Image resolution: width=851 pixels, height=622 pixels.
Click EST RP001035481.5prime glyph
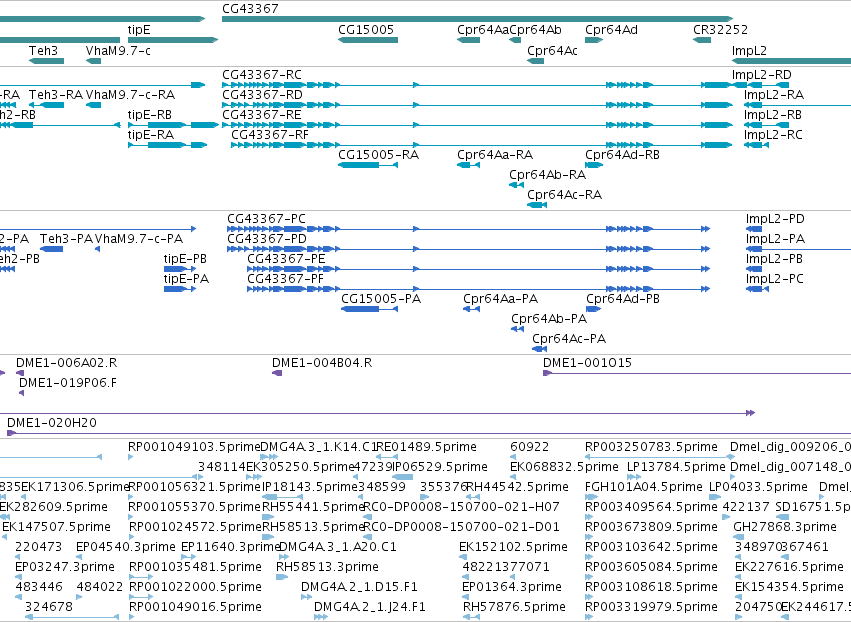(x=141, y=577)
